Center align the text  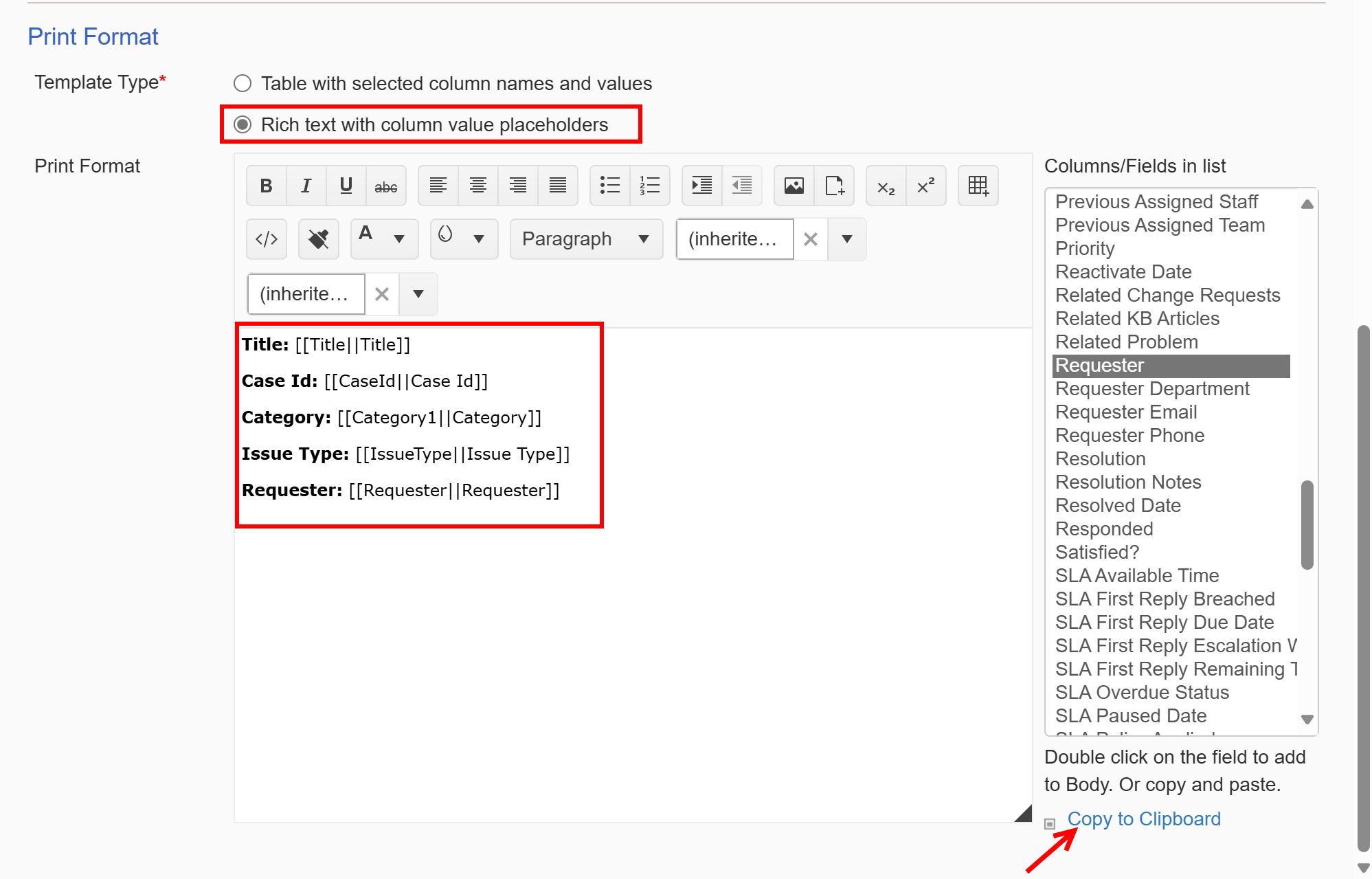tap(478, 186)
